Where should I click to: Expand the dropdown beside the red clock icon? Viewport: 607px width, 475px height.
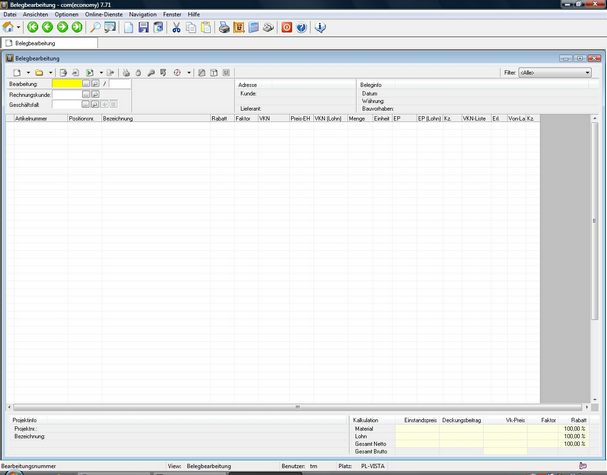[189, 73]
